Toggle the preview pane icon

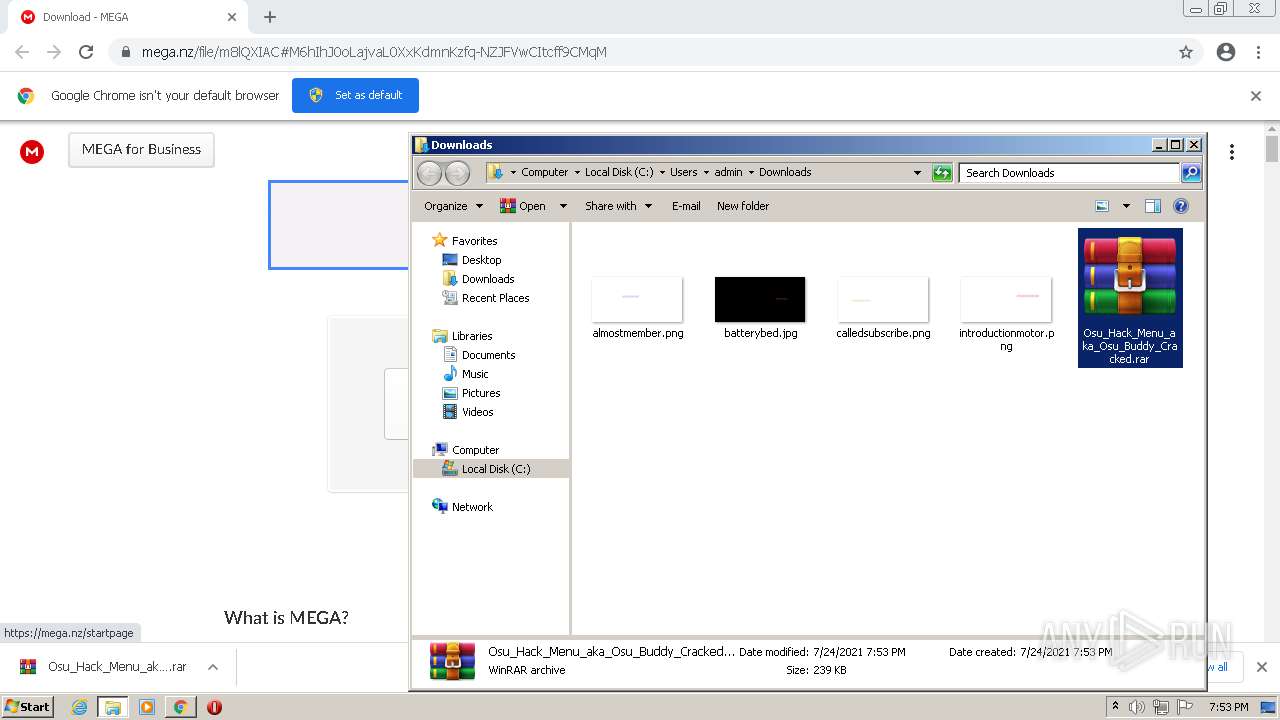point(1153,206)
